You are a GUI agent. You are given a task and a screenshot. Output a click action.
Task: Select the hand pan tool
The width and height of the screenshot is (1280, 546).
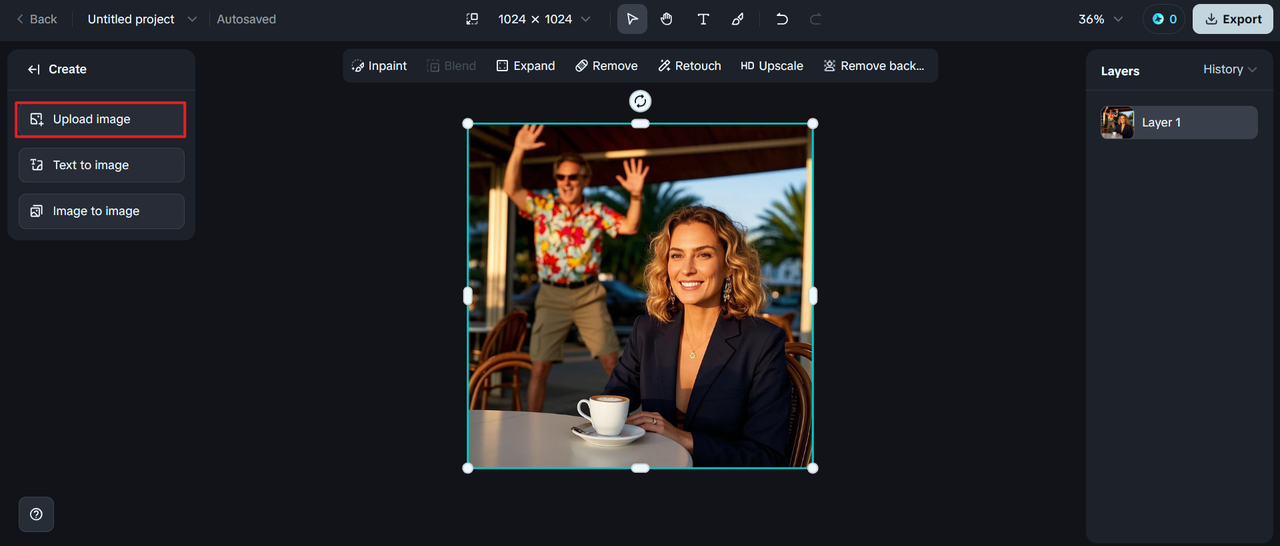666,19
